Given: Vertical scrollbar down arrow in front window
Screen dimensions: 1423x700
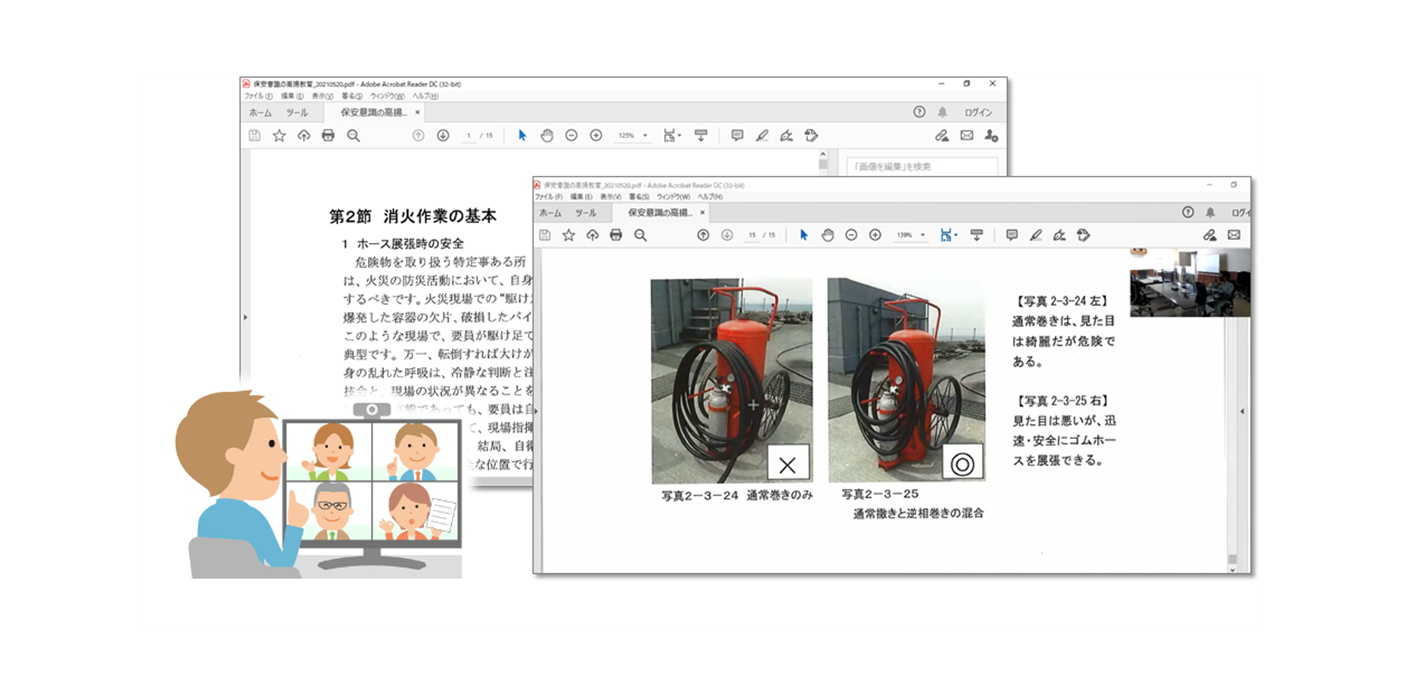Looking at the screenshot, I should pyautogui.click(x=1232, y=568).
